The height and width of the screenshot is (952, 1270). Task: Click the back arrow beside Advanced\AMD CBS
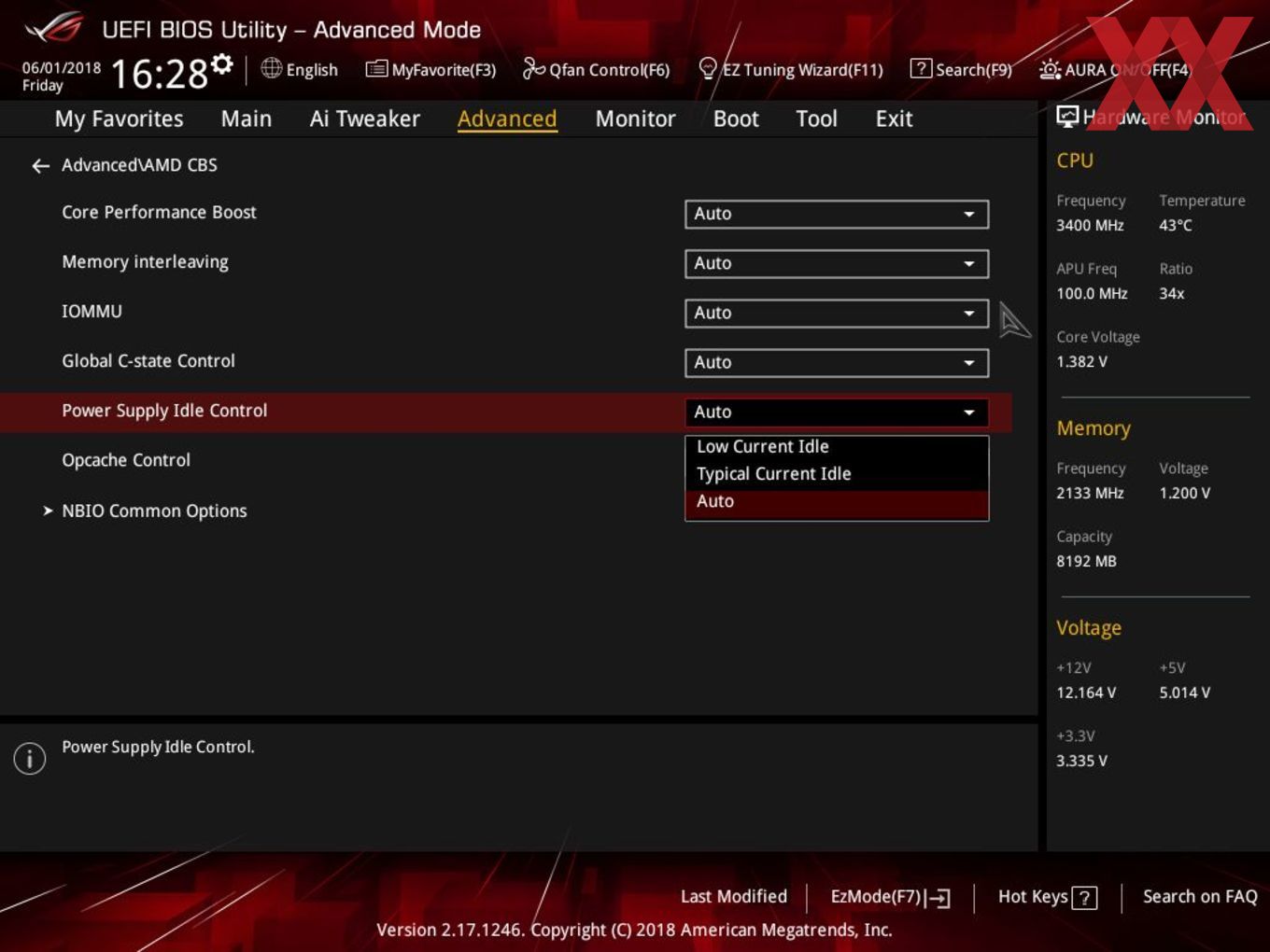coord(40,165)
